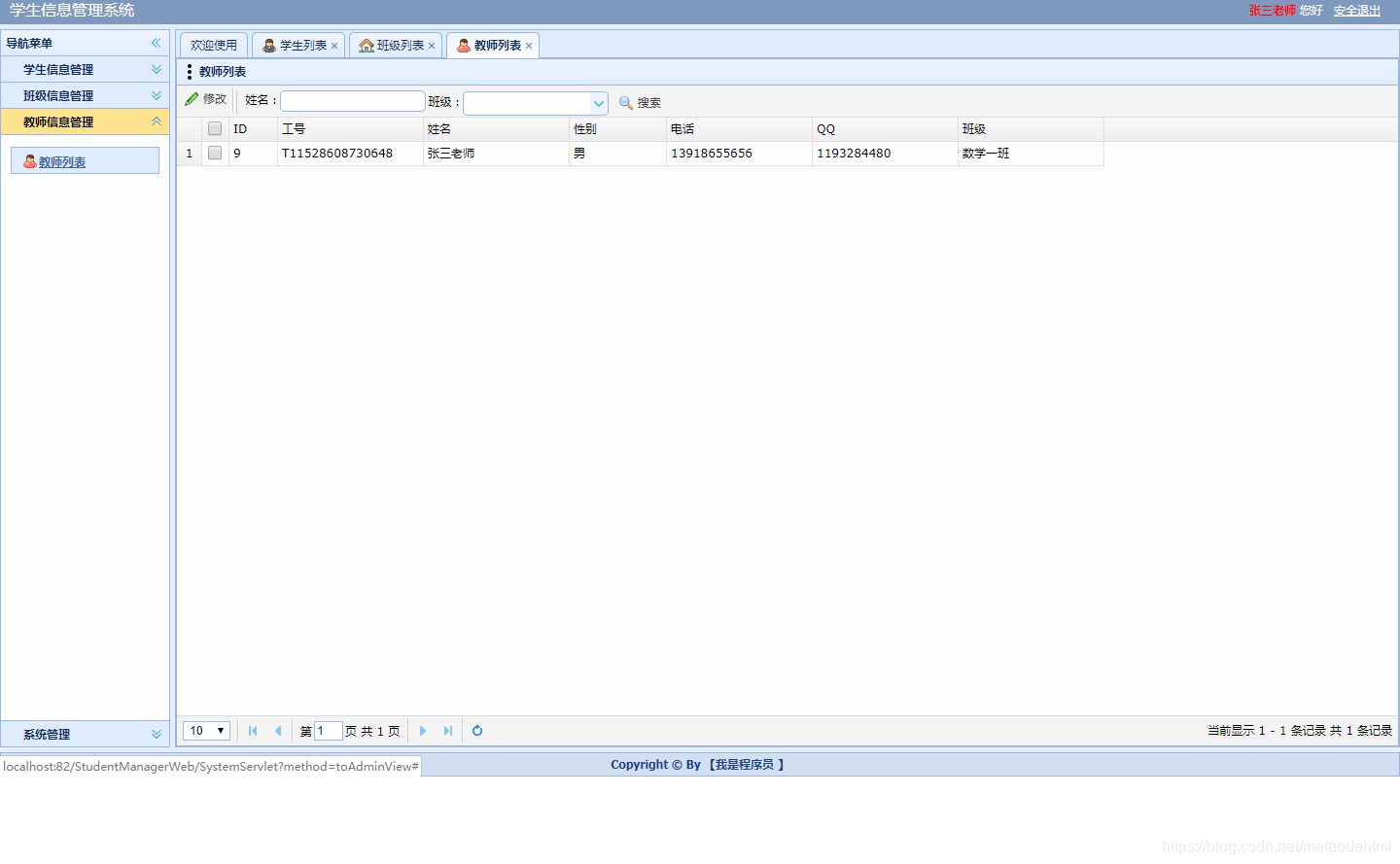The width and height of the screenshot is (1400, 864).
Task: Open the page size dropdown showing 10
Action: click(206, 731)
